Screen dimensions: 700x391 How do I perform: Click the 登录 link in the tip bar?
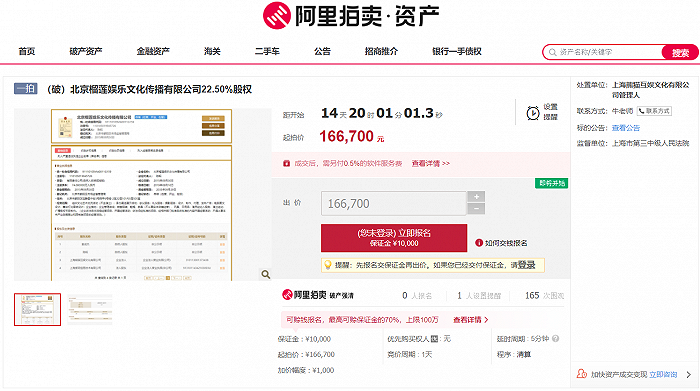click(x=526, y=265)
